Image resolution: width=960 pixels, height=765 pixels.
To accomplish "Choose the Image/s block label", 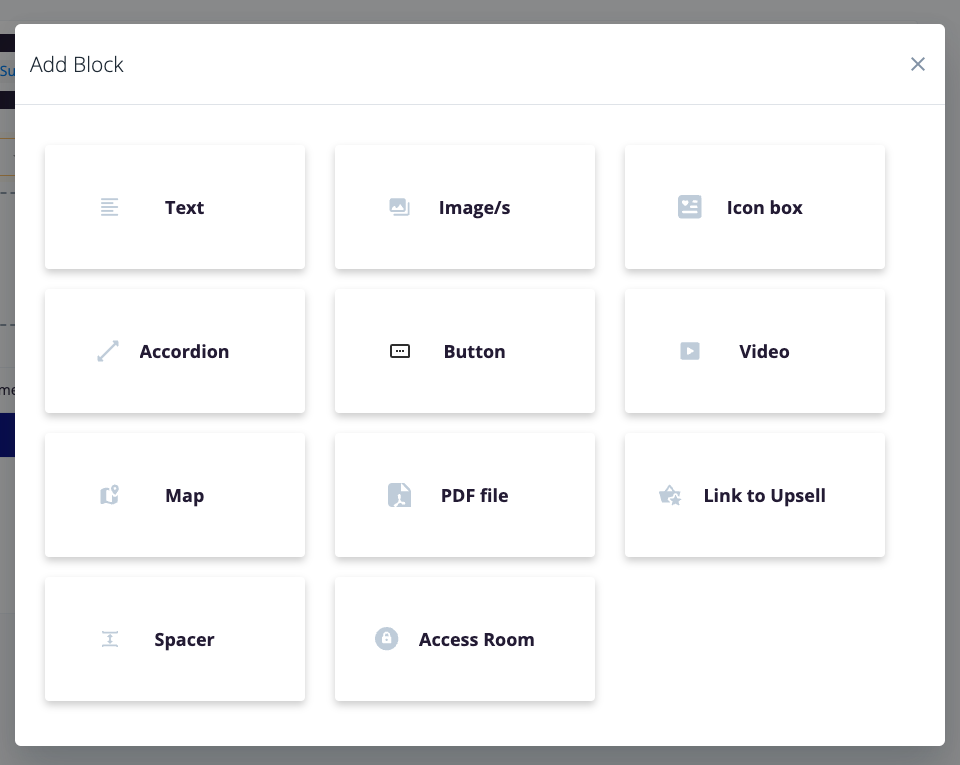I will (x=474, y=208).
